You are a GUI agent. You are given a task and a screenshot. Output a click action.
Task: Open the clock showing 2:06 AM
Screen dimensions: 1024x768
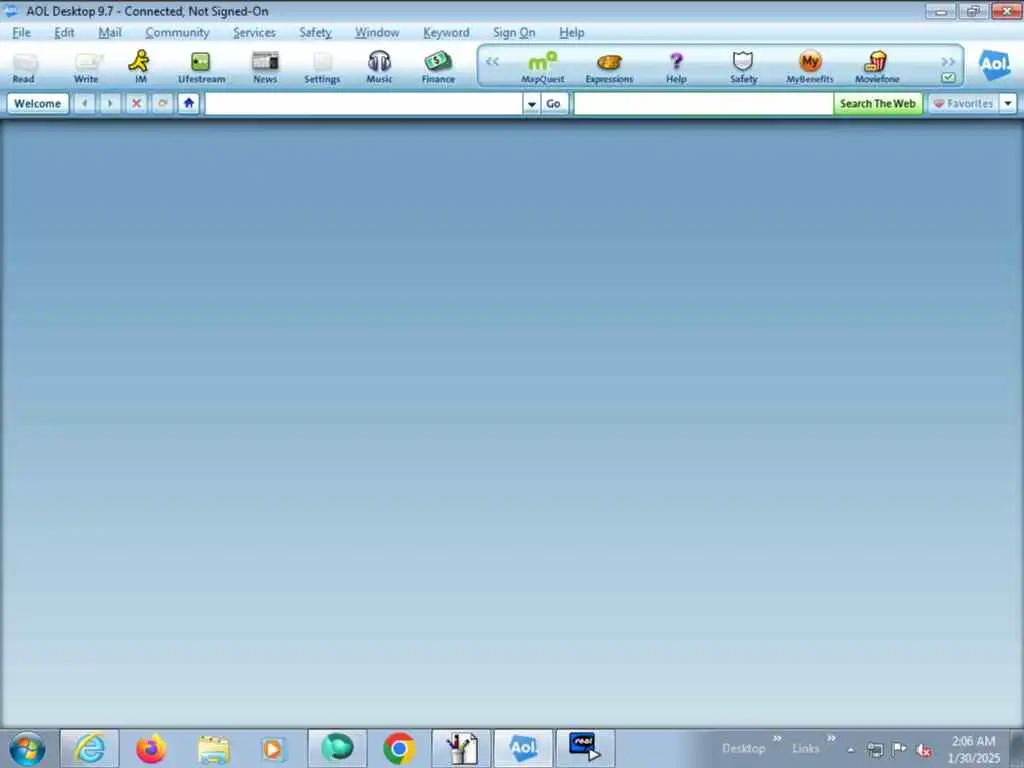[x=974, y=749]
